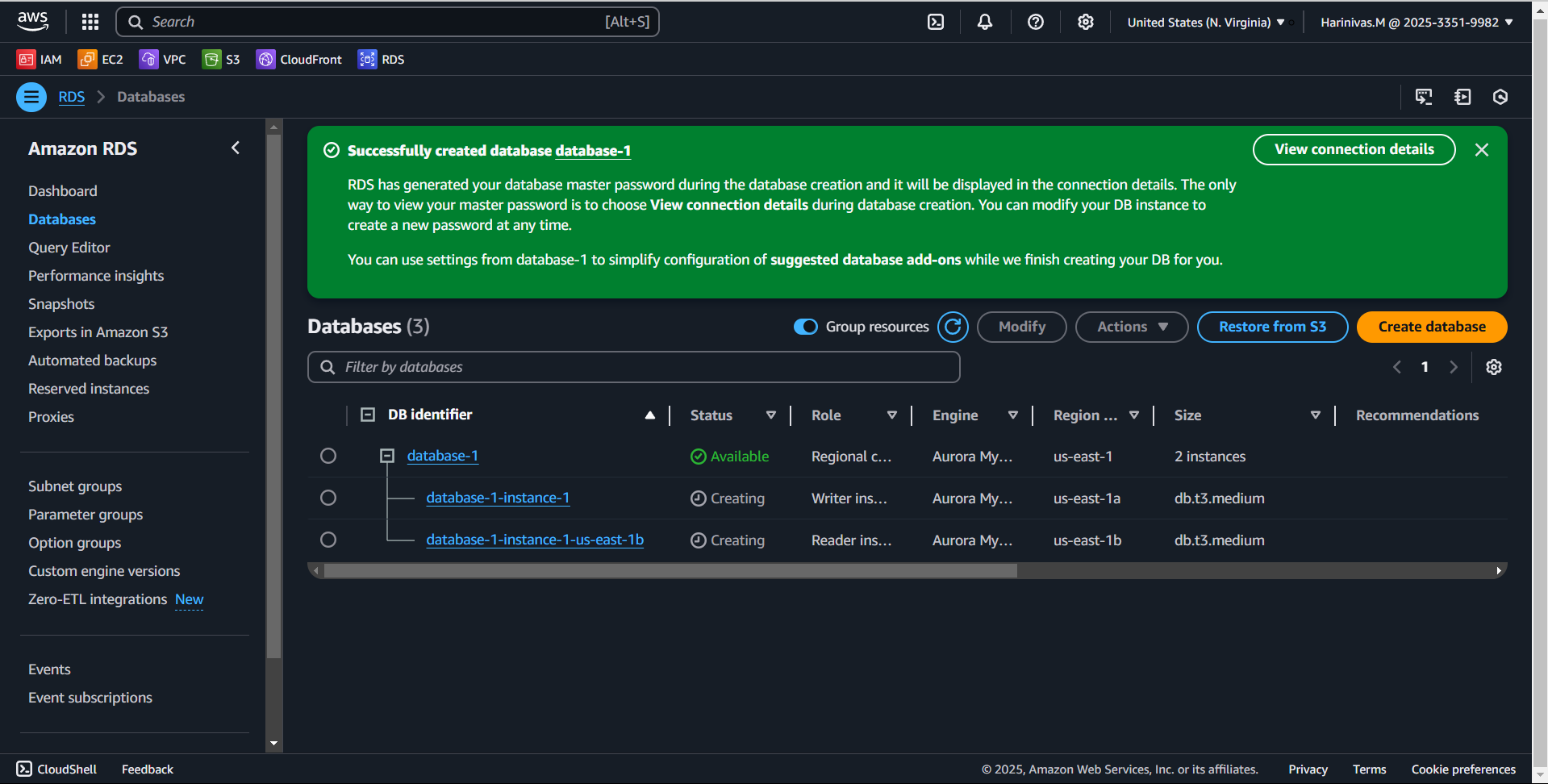
Task: Click Create database button
Action: tap(1432, 327)
